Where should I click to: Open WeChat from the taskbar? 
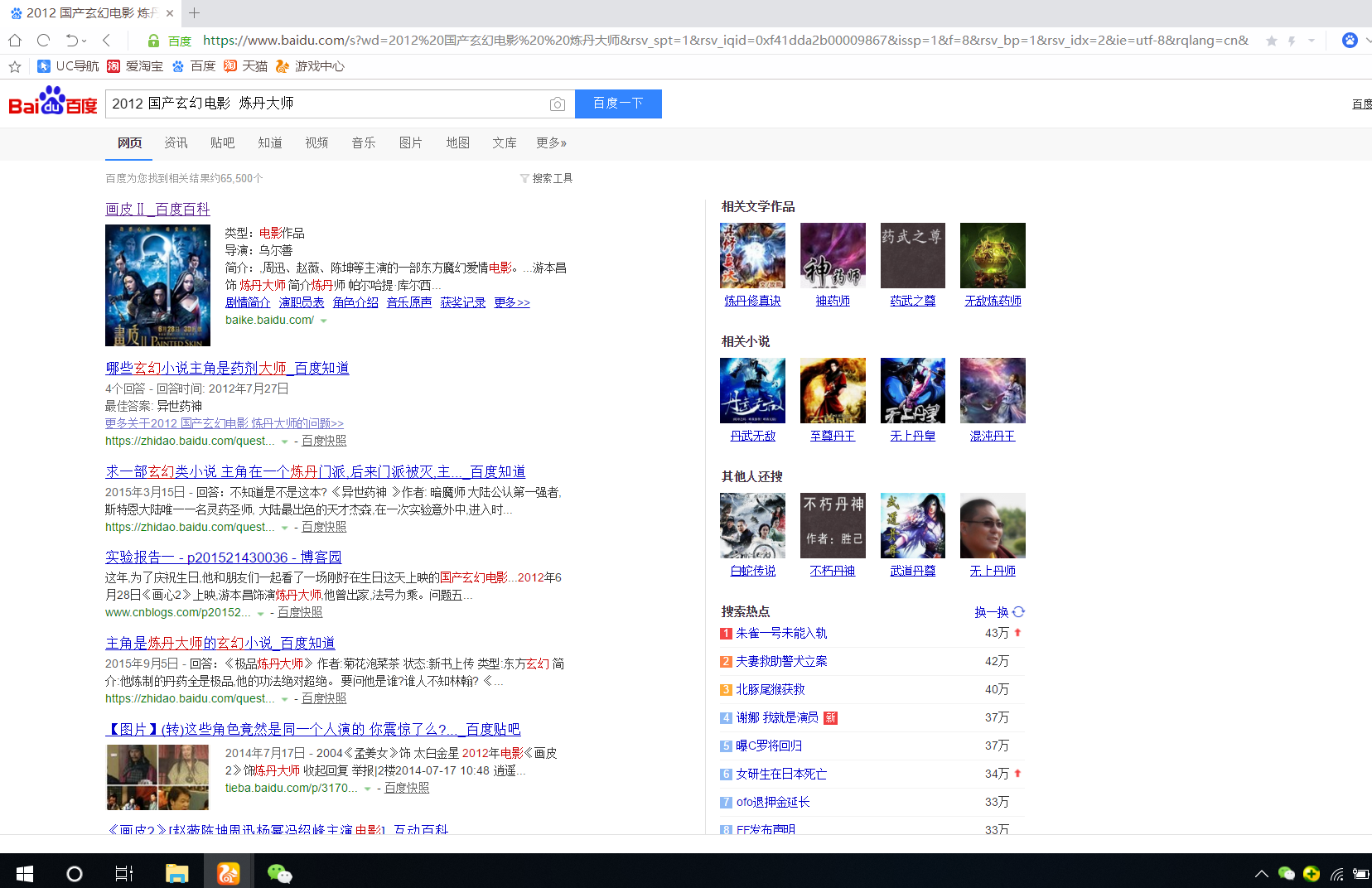click(279, 873)
